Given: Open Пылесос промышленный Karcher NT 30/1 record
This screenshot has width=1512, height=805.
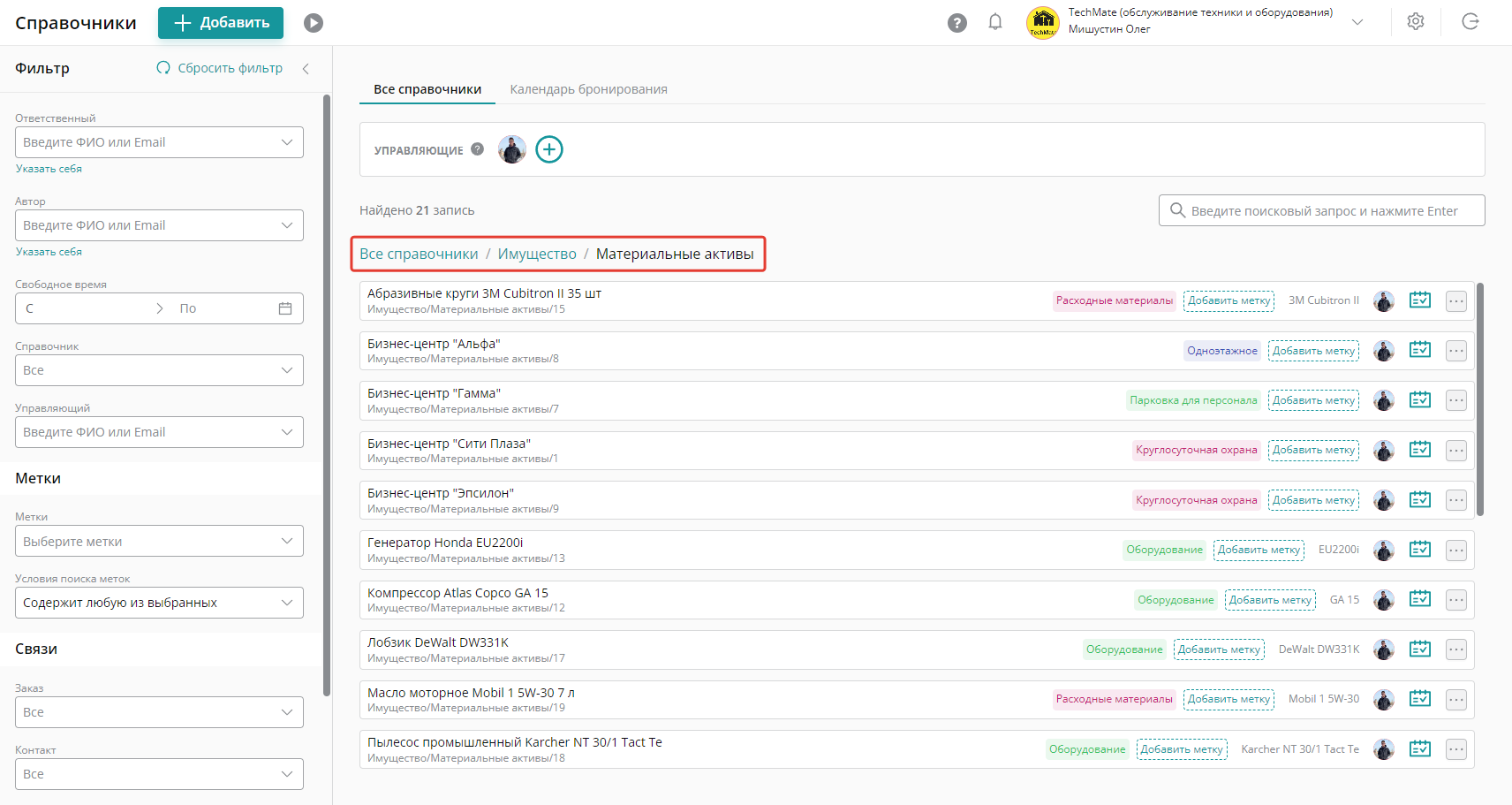Looking at the screenshot, I should pyautogui.click(x=515, y=742).
